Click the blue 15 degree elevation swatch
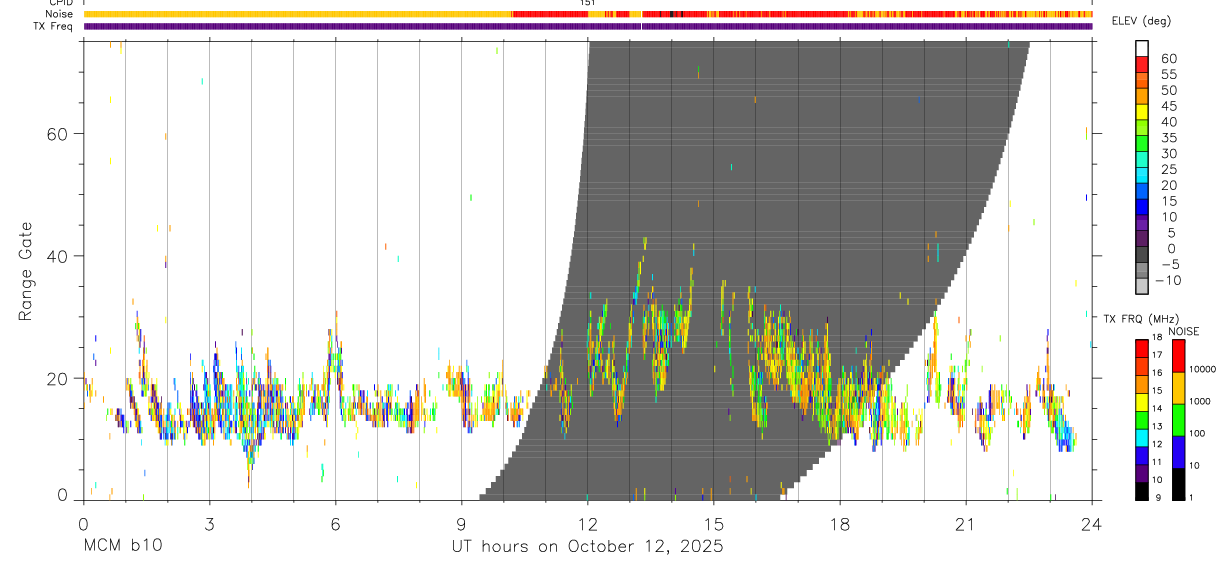 (1142, 207)
